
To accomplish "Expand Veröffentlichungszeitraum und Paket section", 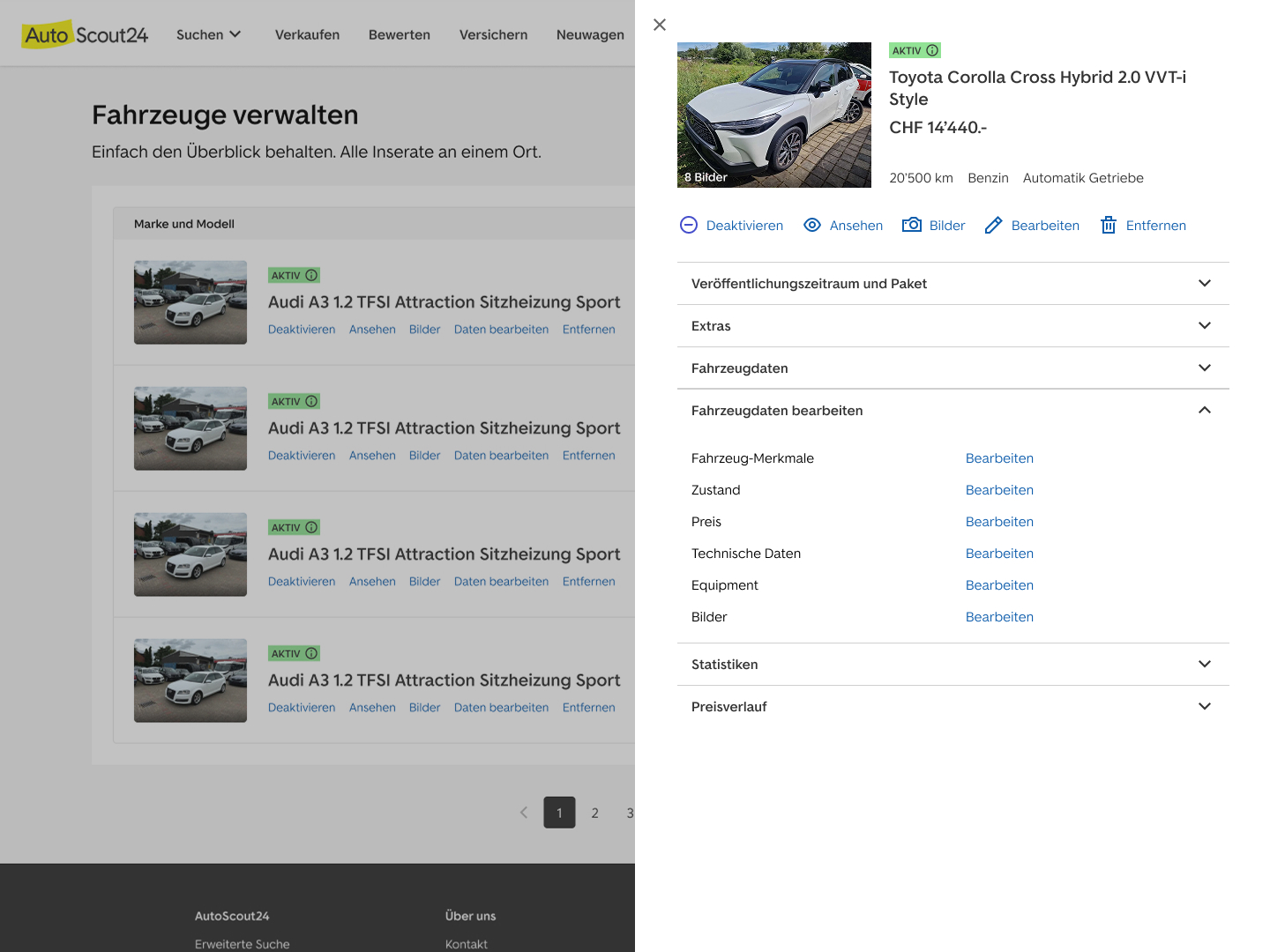I will pos(953,283).
